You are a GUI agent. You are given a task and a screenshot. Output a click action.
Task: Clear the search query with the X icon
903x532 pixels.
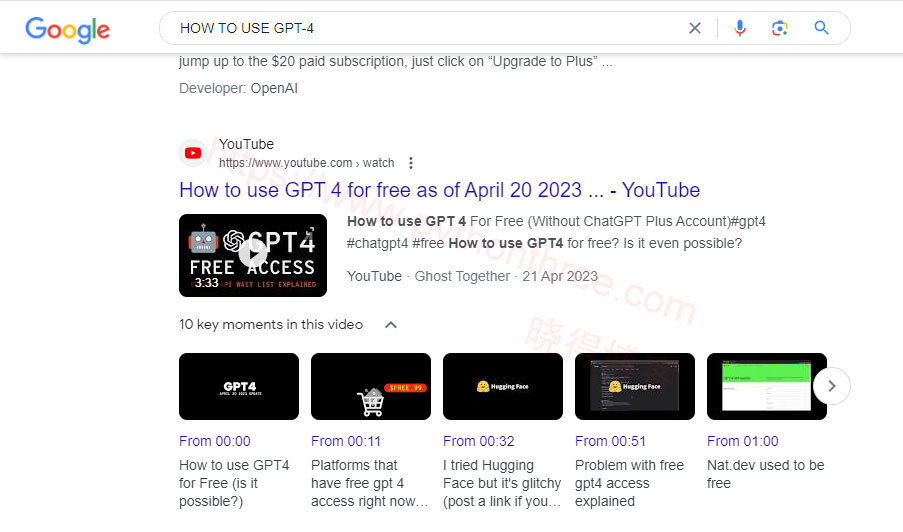pos(695,28)
